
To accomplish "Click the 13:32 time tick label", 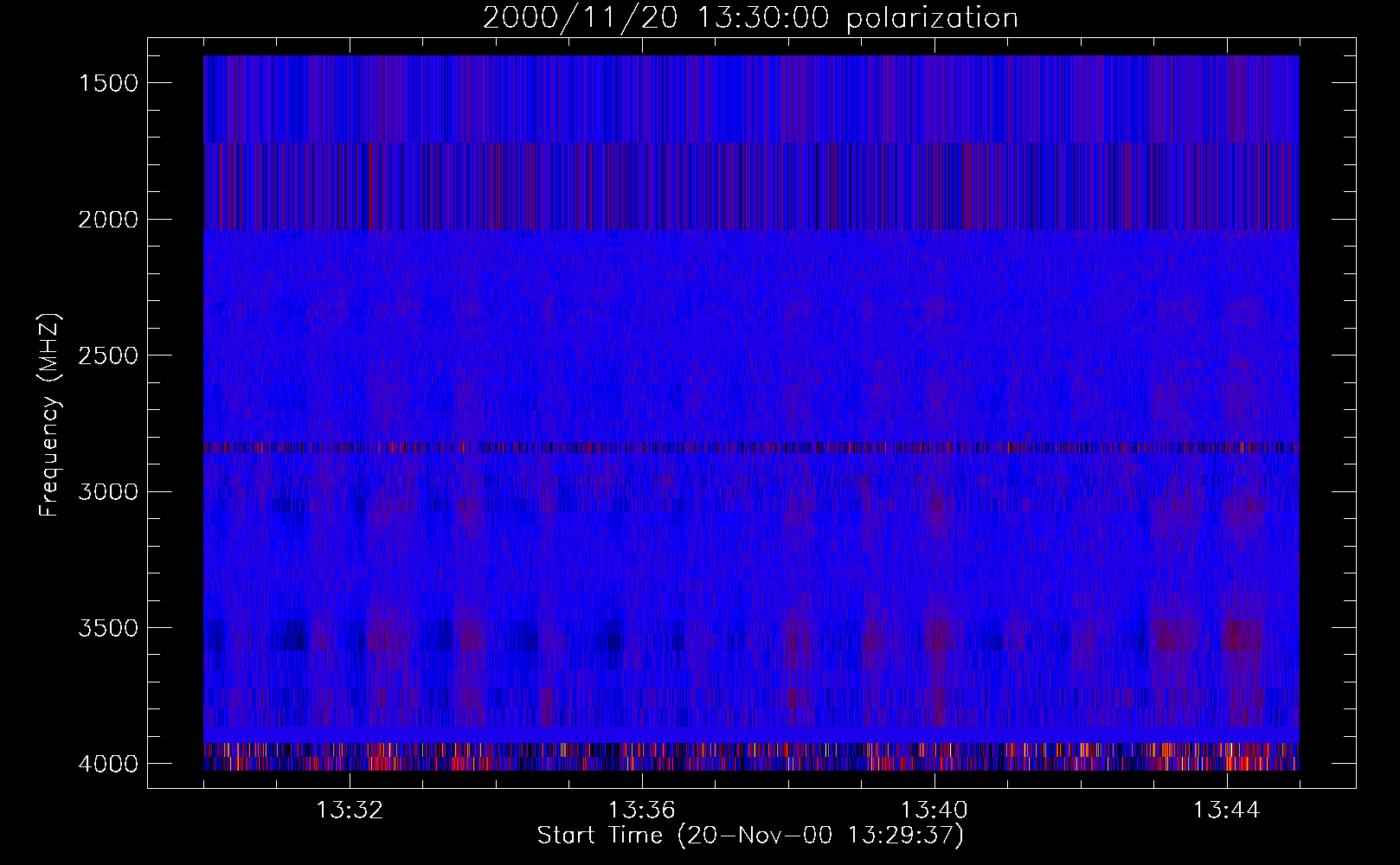I will pyautogui.click(x=350, y=811).
